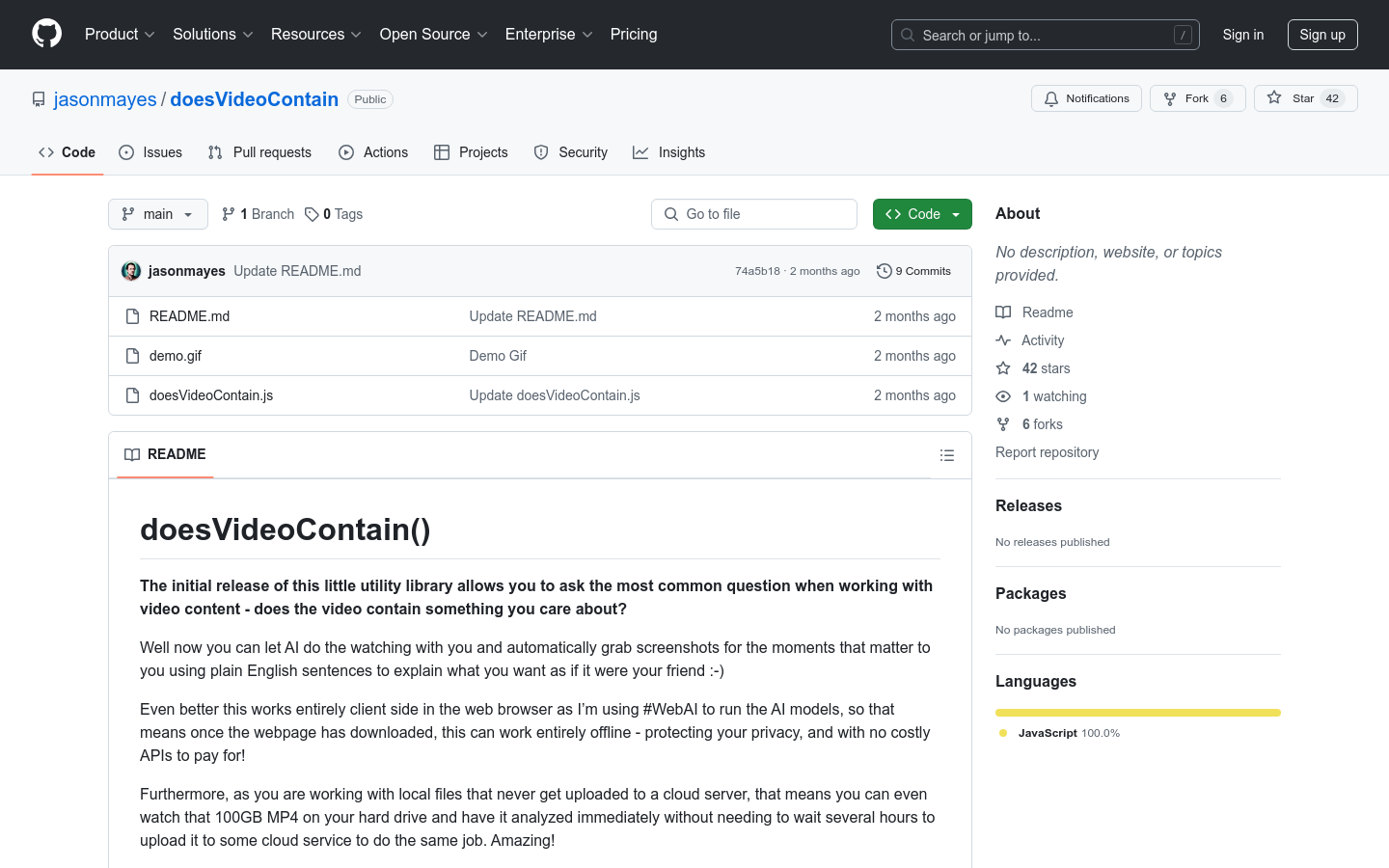Image resolution: width=1389 pixels, height=868 pixels.
Task: Select the README tab in file viewer
Action: tap(165, 454)
